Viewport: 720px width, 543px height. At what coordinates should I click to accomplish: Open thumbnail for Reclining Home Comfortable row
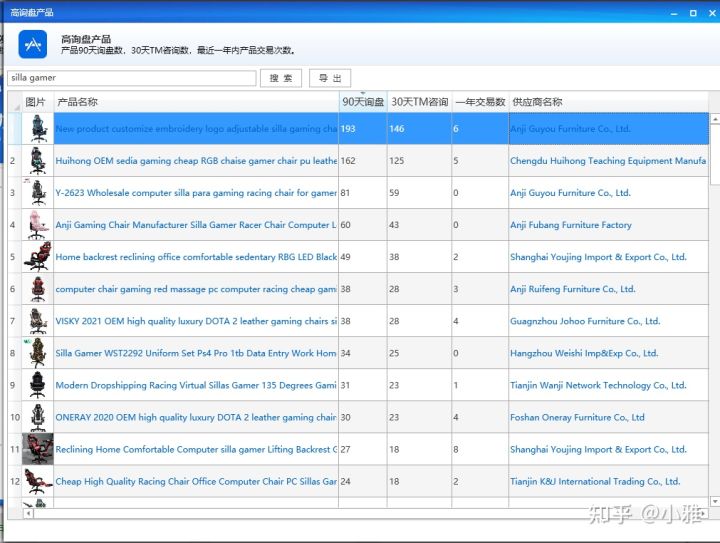tap(38, 449)
